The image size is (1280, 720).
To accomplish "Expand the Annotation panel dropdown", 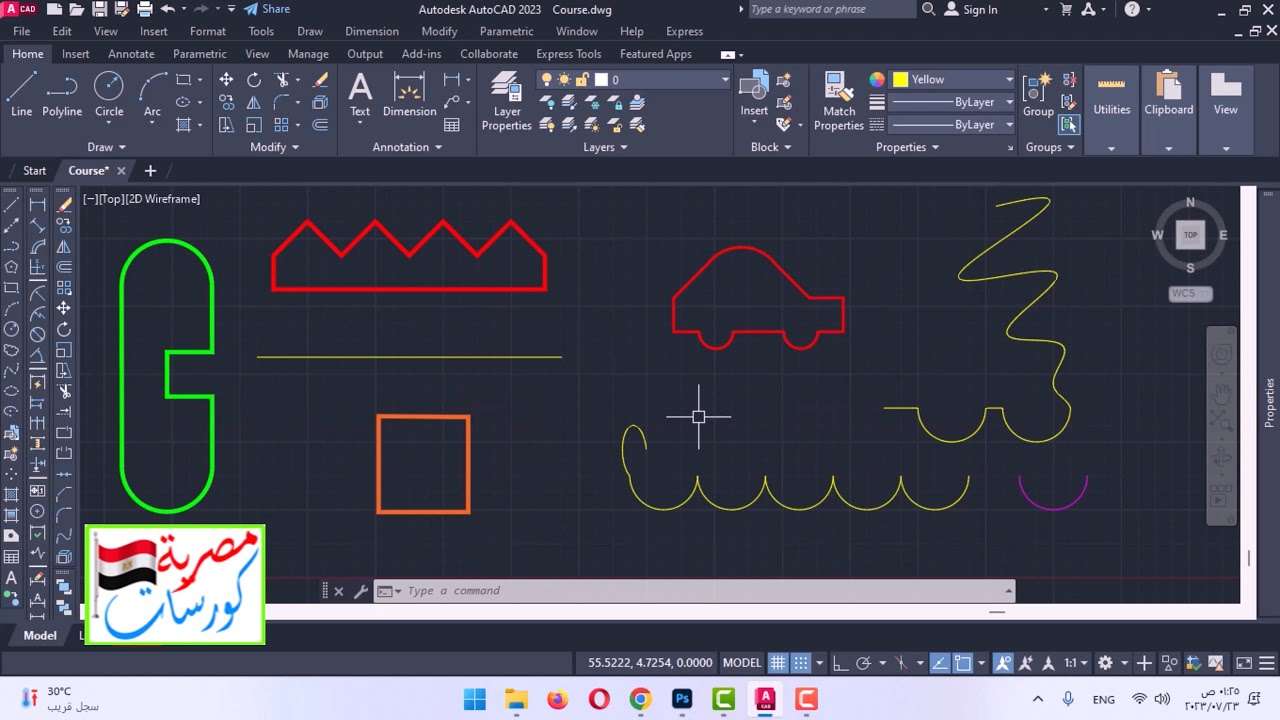I will point(407,147).
